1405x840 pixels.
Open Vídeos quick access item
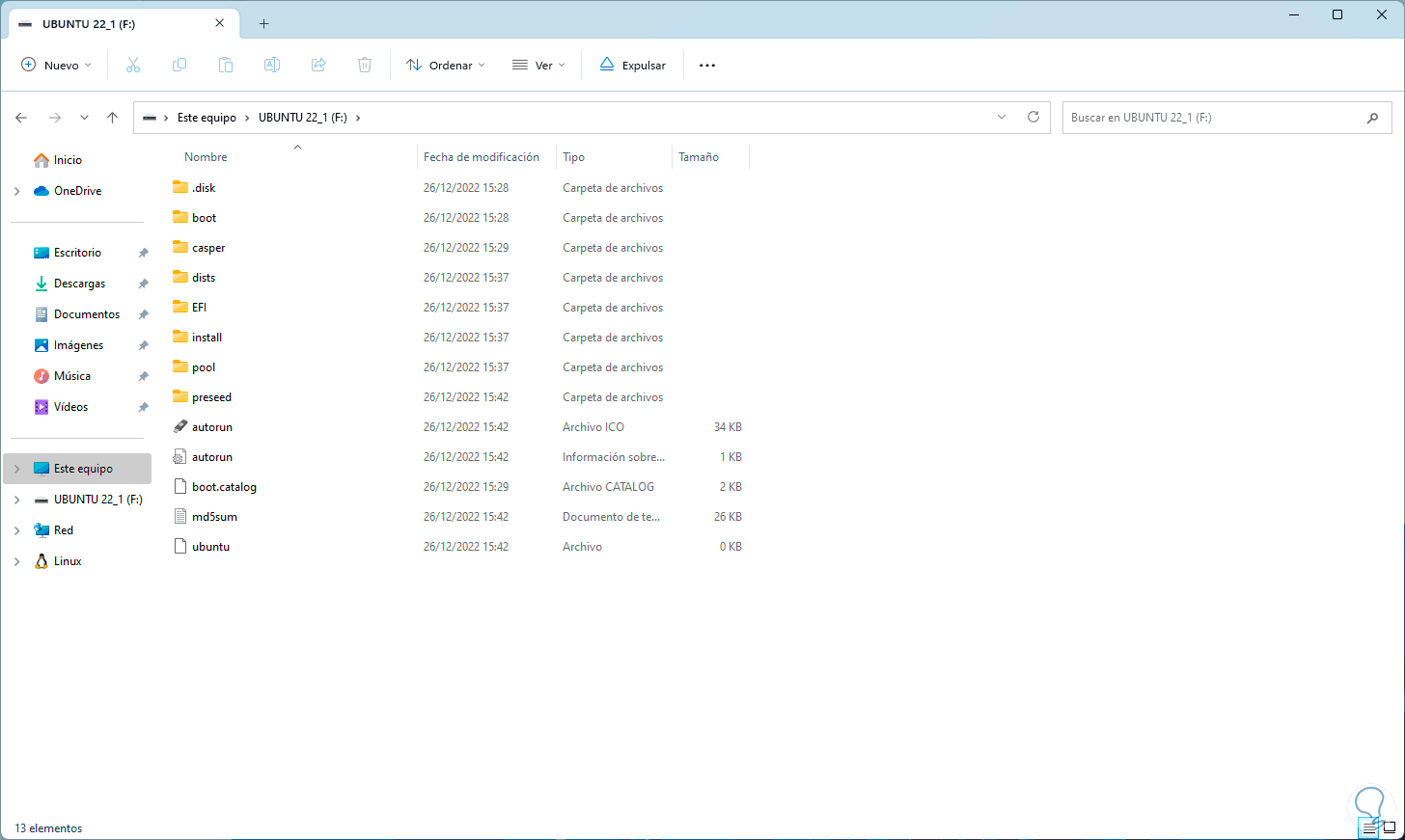[70, 407]
